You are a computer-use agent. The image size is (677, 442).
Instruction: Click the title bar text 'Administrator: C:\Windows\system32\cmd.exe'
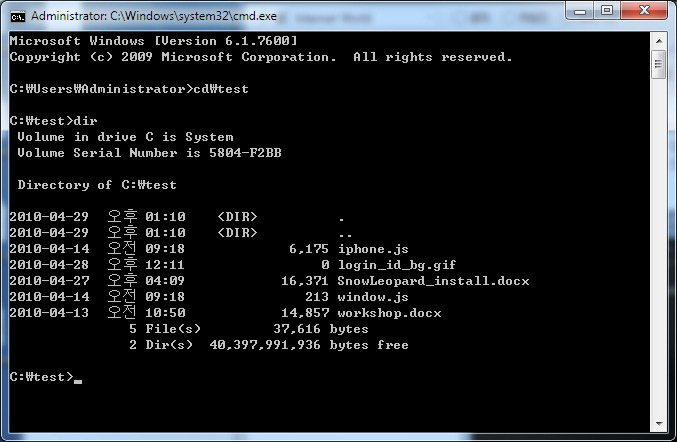pyautogui.click(x=154, y=16)
